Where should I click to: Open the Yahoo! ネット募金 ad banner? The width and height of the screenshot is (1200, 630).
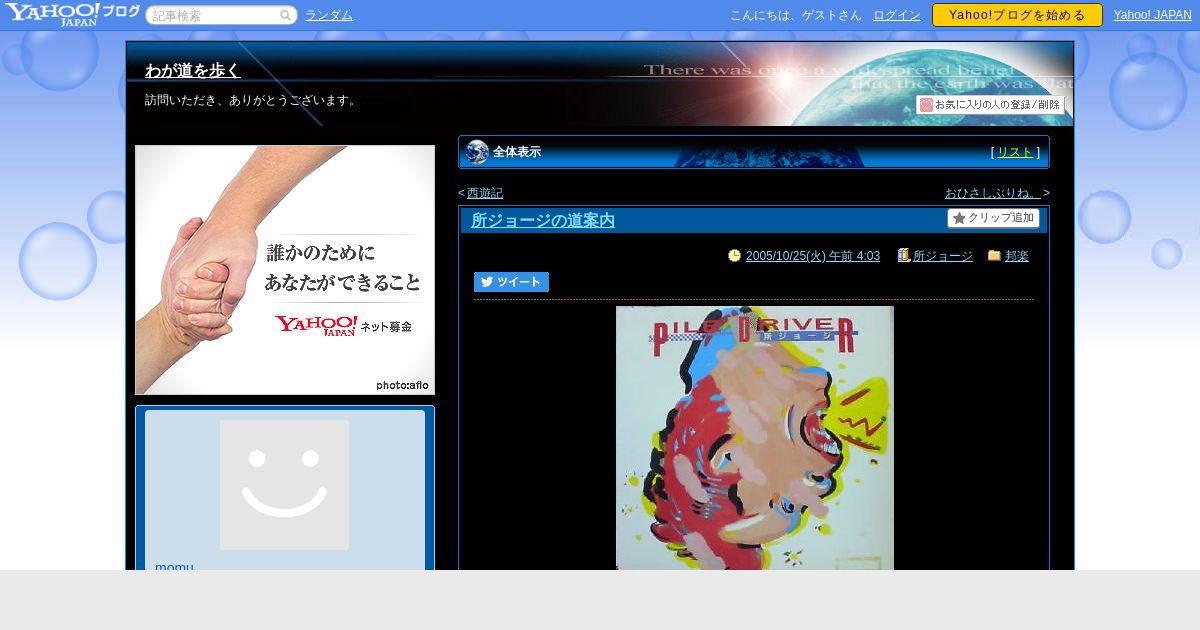pyautogui.click(x=285, y=270)
